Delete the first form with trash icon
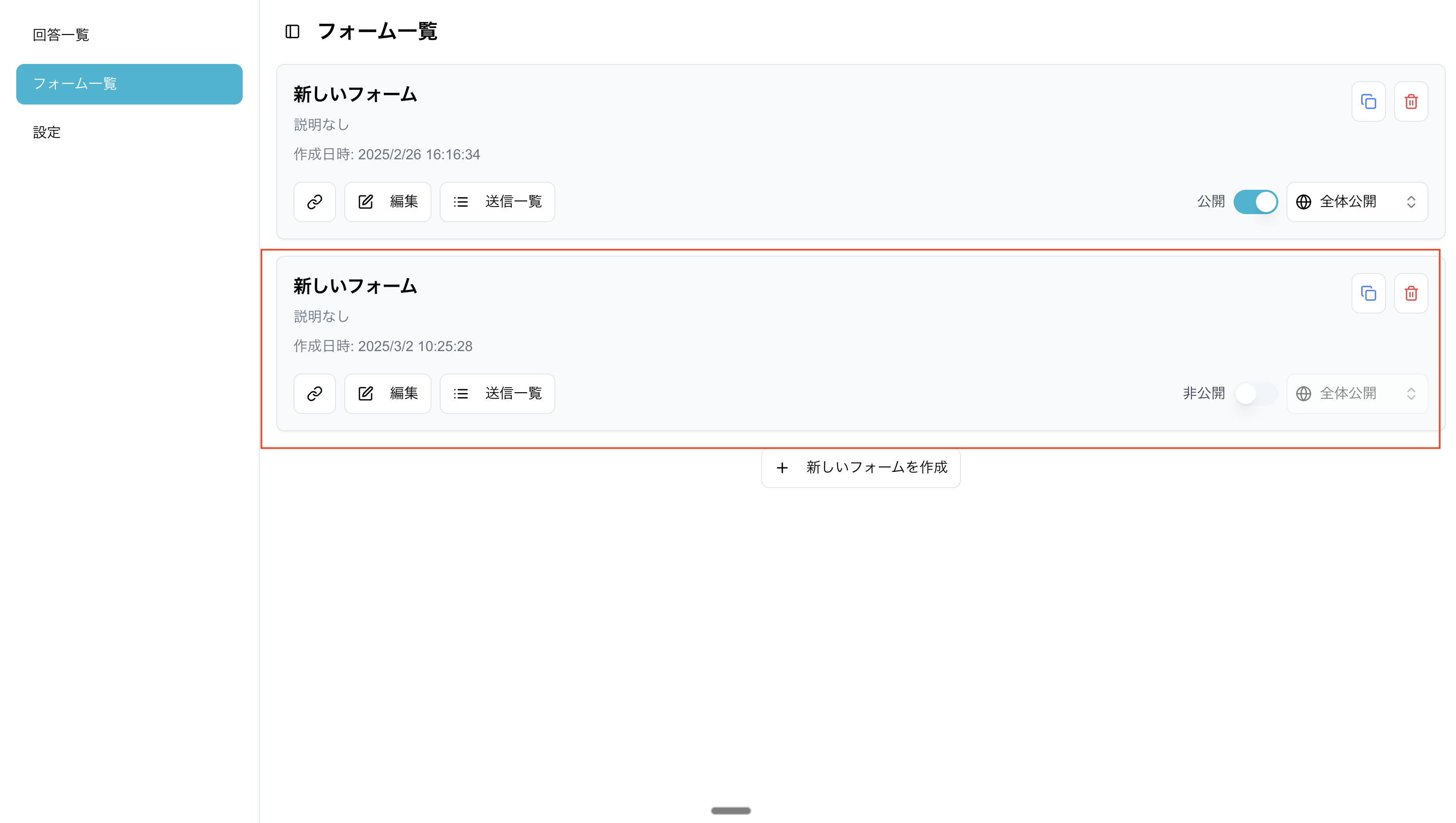Image resolution: width=1456 pixels, height=823 pixels. tap(1411, 102)
